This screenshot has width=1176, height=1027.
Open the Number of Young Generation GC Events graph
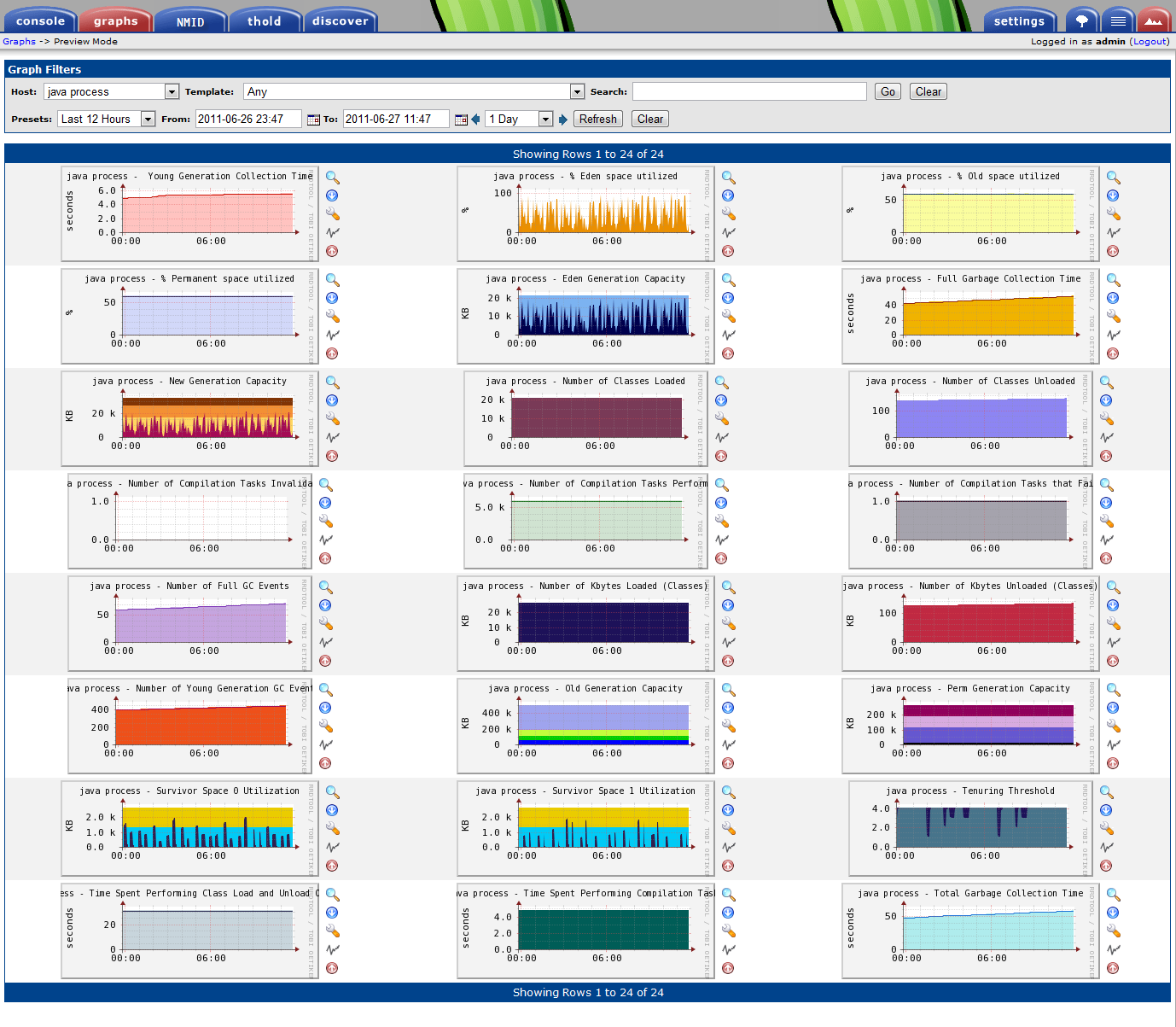click(x=189, y=726)
